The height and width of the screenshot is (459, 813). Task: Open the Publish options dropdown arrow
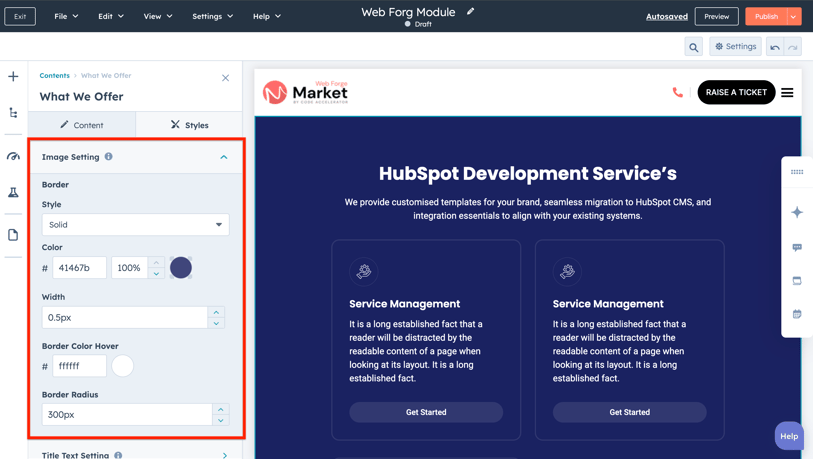tap(794, 16)
